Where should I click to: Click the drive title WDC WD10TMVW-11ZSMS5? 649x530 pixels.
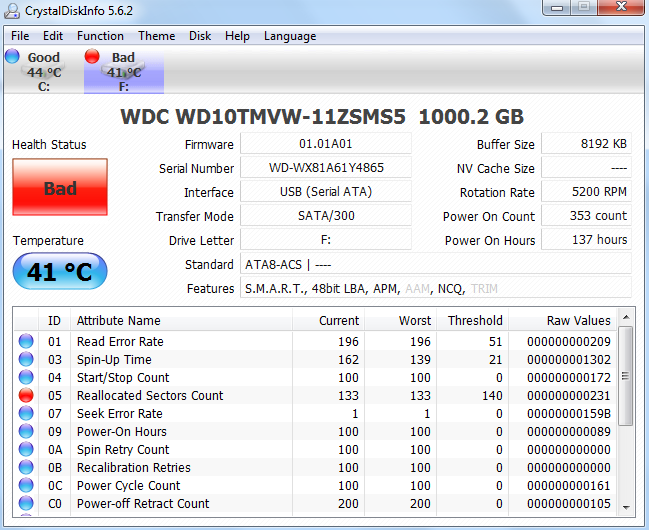263,117
